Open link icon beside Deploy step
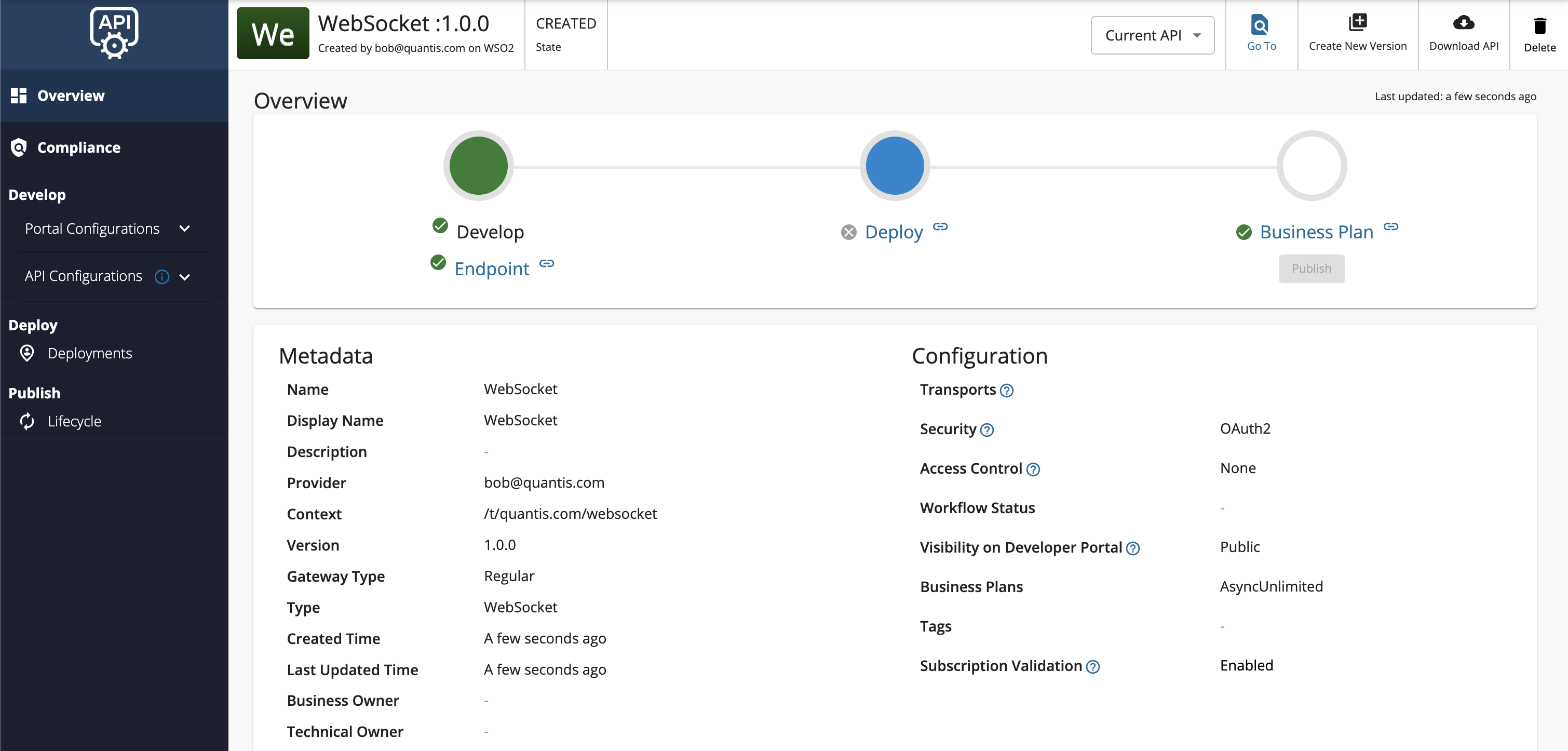1568x751 pixels. [x=940, y=226]
